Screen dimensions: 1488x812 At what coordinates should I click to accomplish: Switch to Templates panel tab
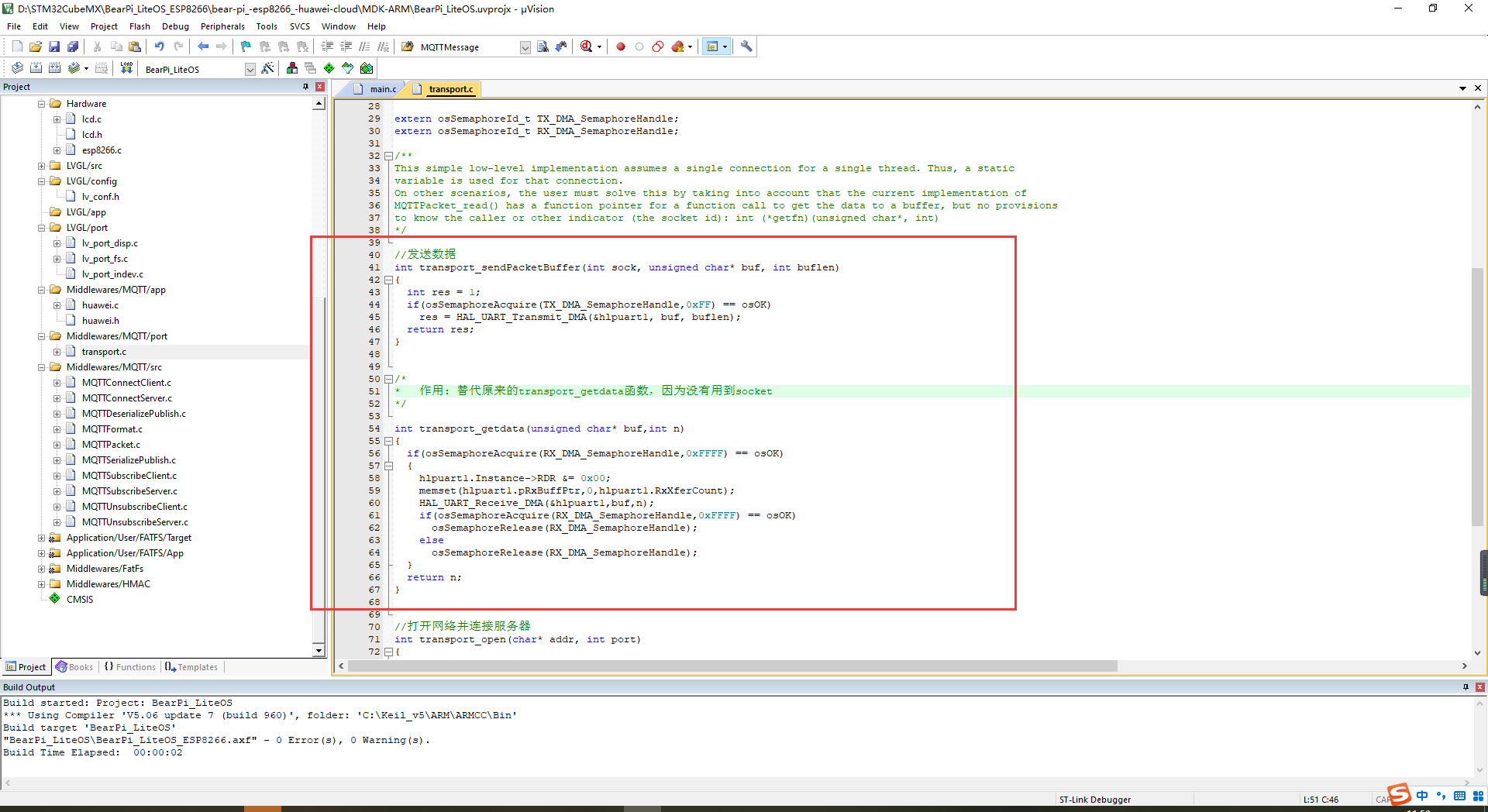(191, 667)
